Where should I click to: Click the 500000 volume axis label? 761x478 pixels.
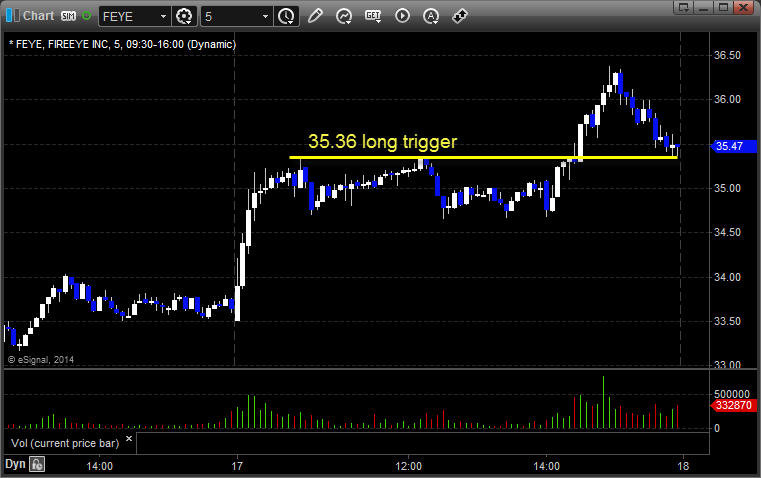731,394
